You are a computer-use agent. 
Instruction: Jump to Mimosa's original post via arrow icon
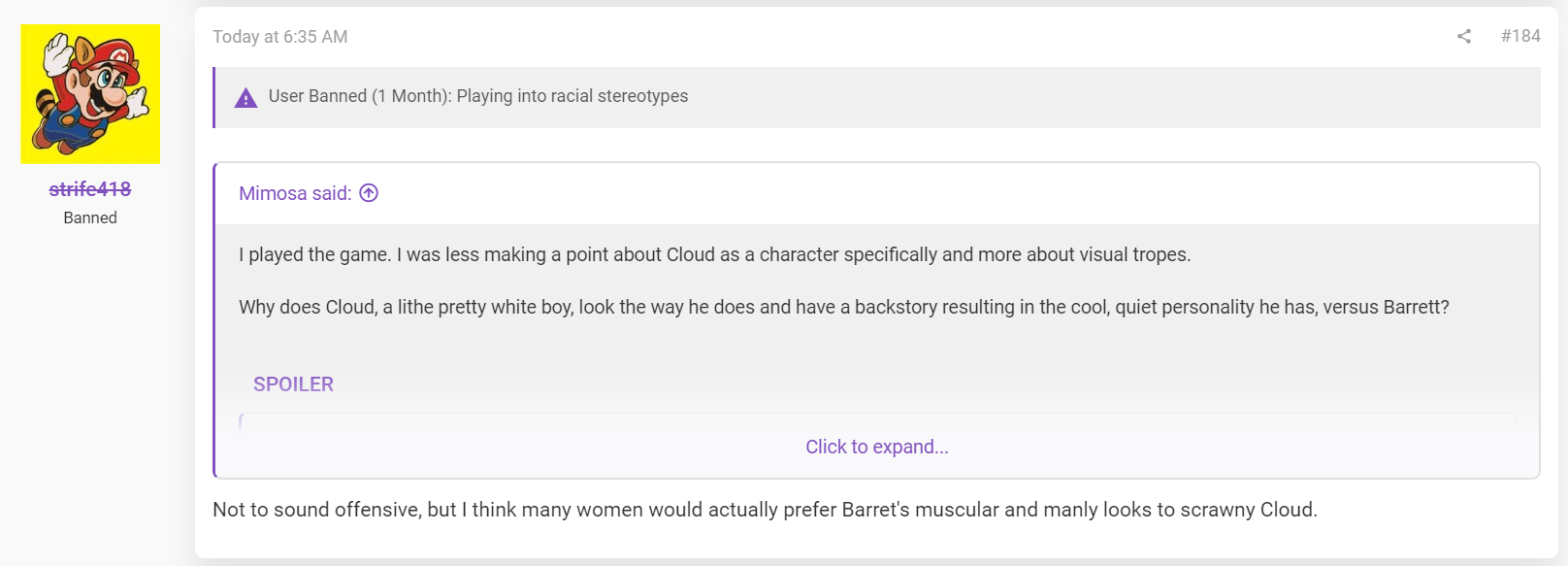pyautogui.click(x=369, y=193)
